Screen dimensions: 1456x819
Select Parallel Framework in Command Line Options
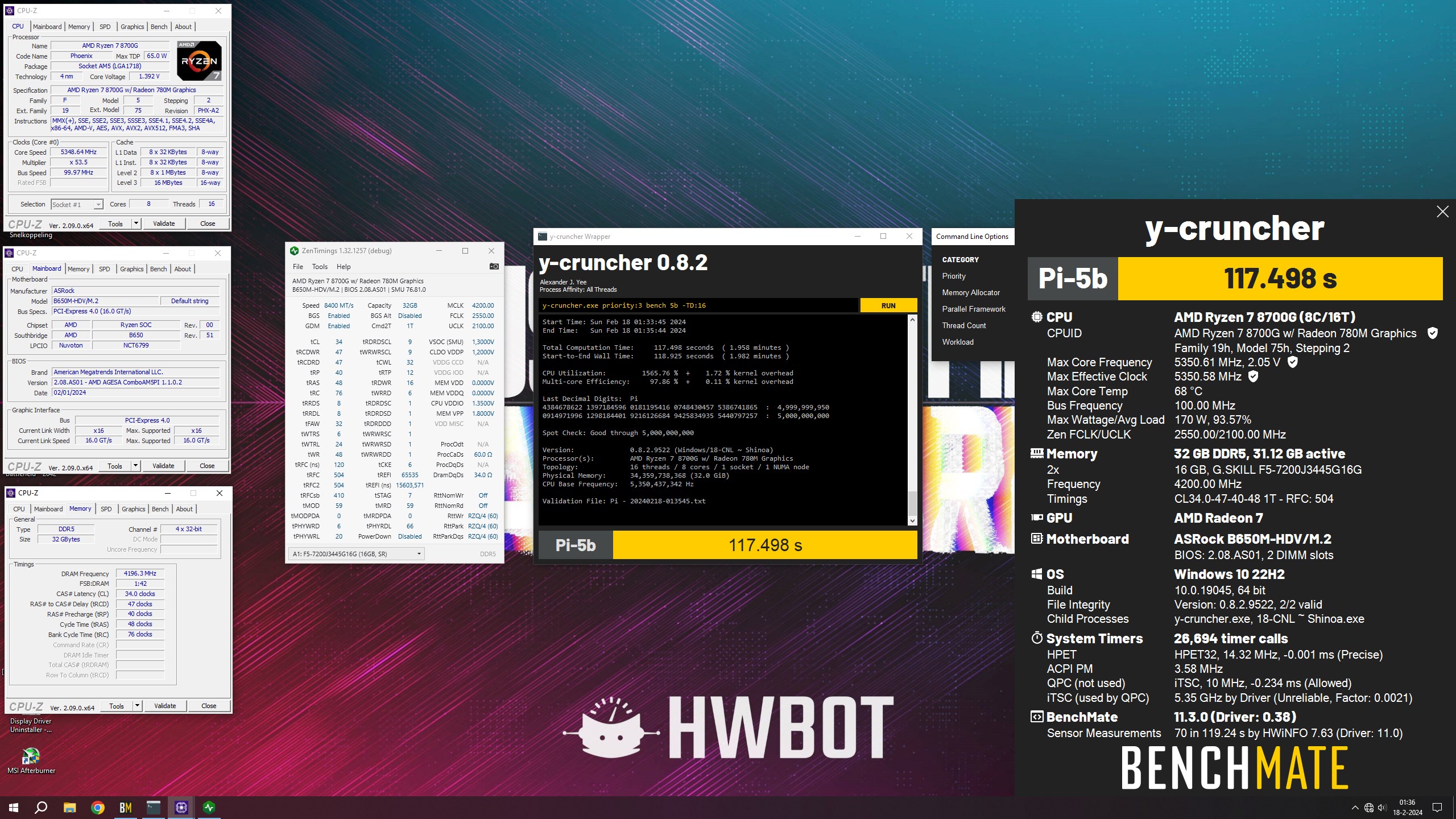pos(974,309)
